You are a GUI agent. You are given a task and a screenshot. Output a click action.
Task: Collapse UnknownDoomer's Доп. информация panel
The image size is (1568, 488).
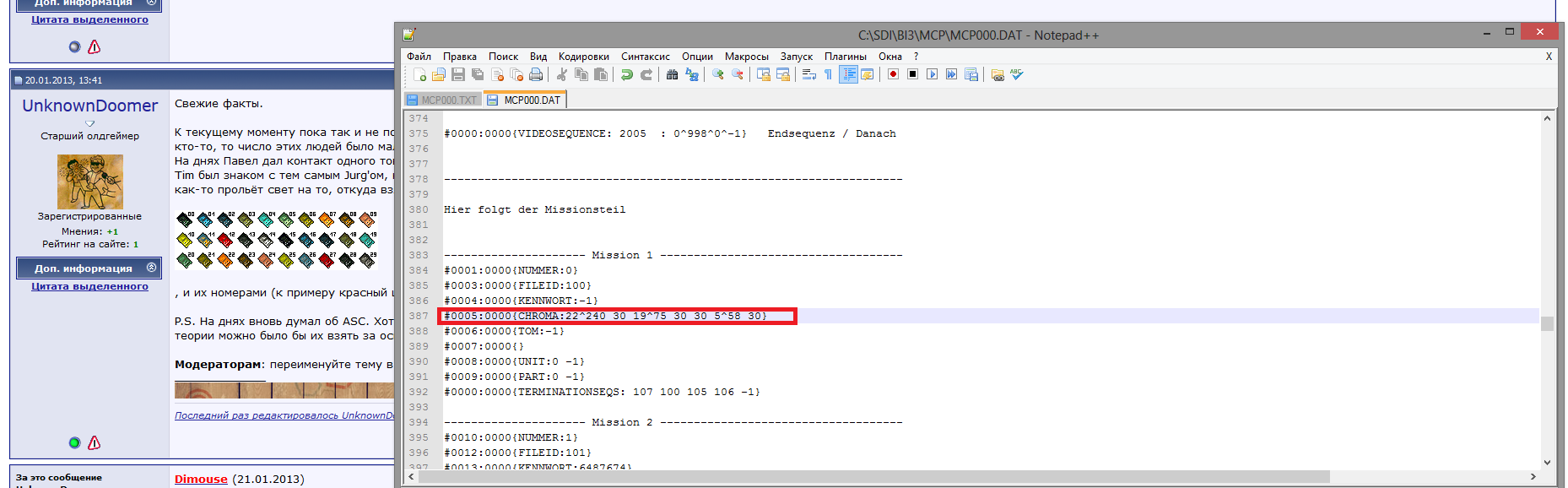tap(151, 268)
